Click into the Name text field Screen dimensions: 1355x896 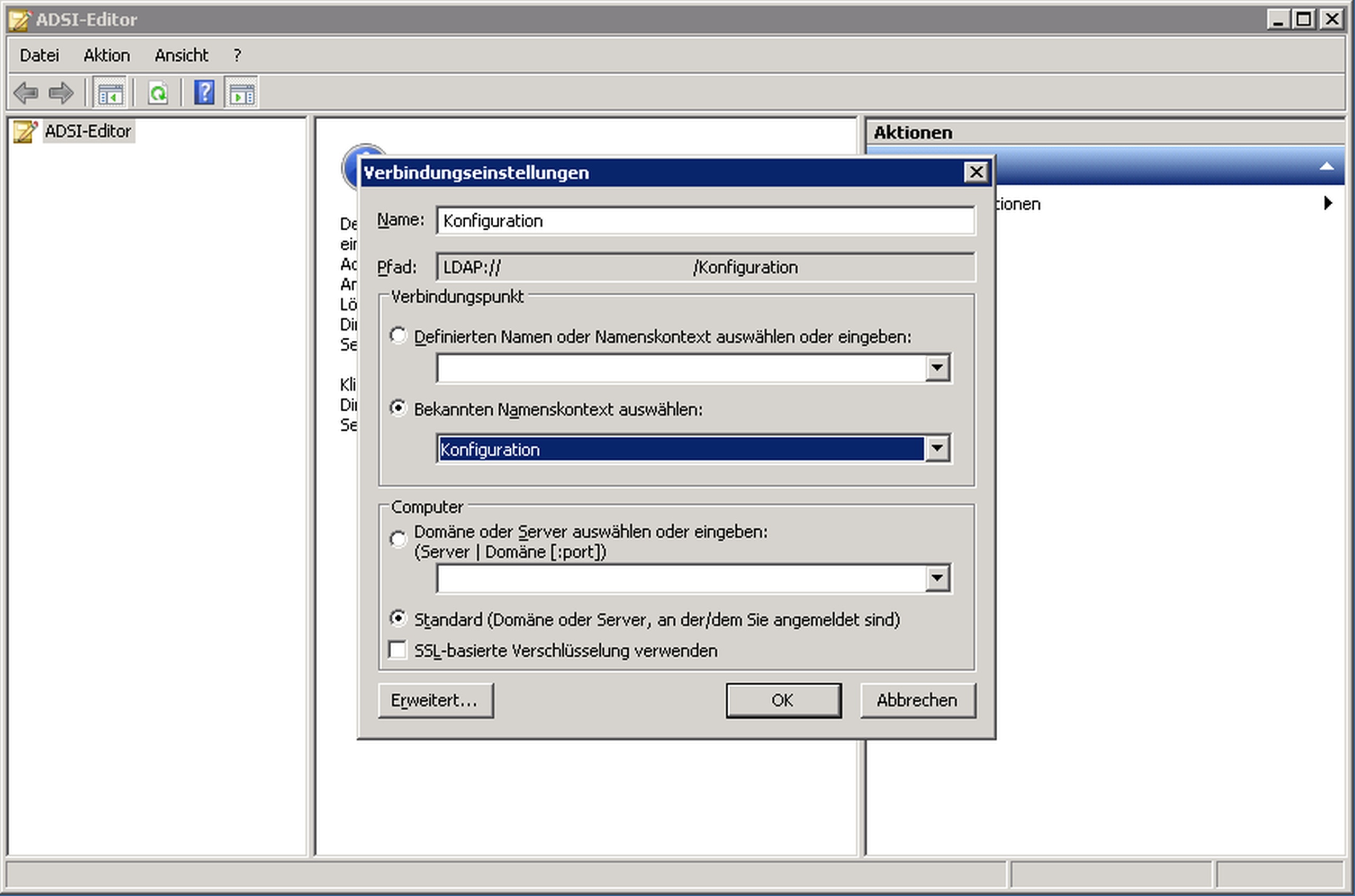coord(704,221)
